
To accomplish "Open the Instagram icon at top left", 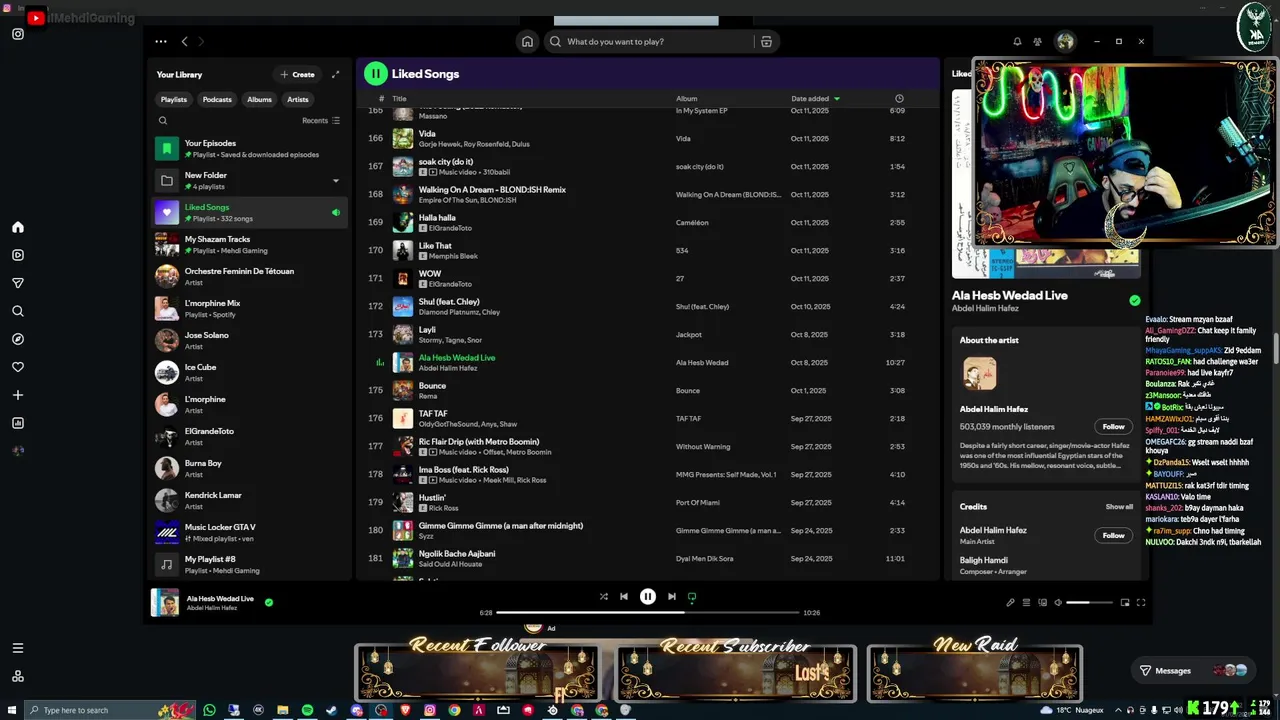I will (x=18, y=34).
